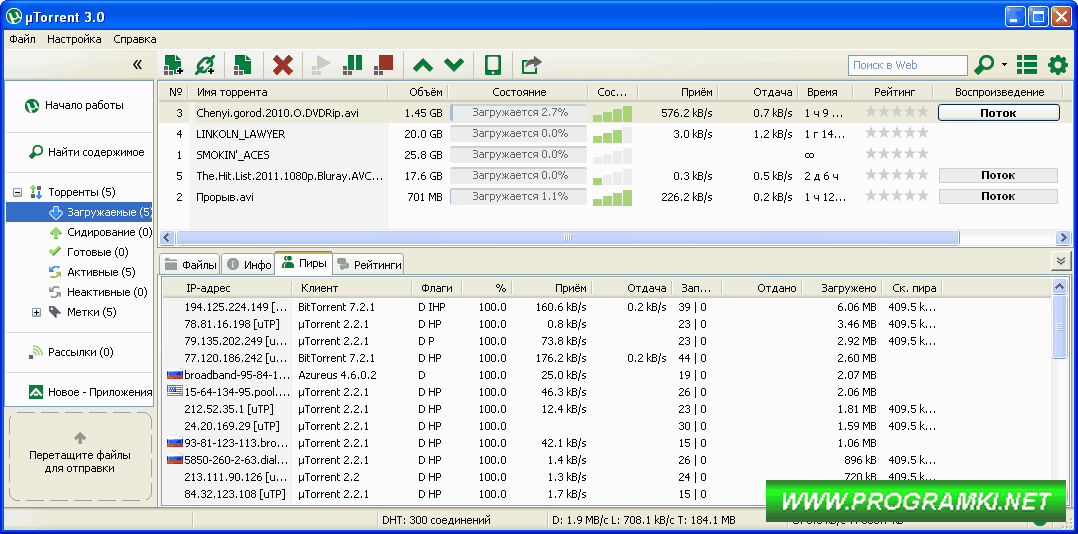This screenshot has height=534, width=1078.
Task: Sort by Имя торрента column header
Action: (289, 92)
